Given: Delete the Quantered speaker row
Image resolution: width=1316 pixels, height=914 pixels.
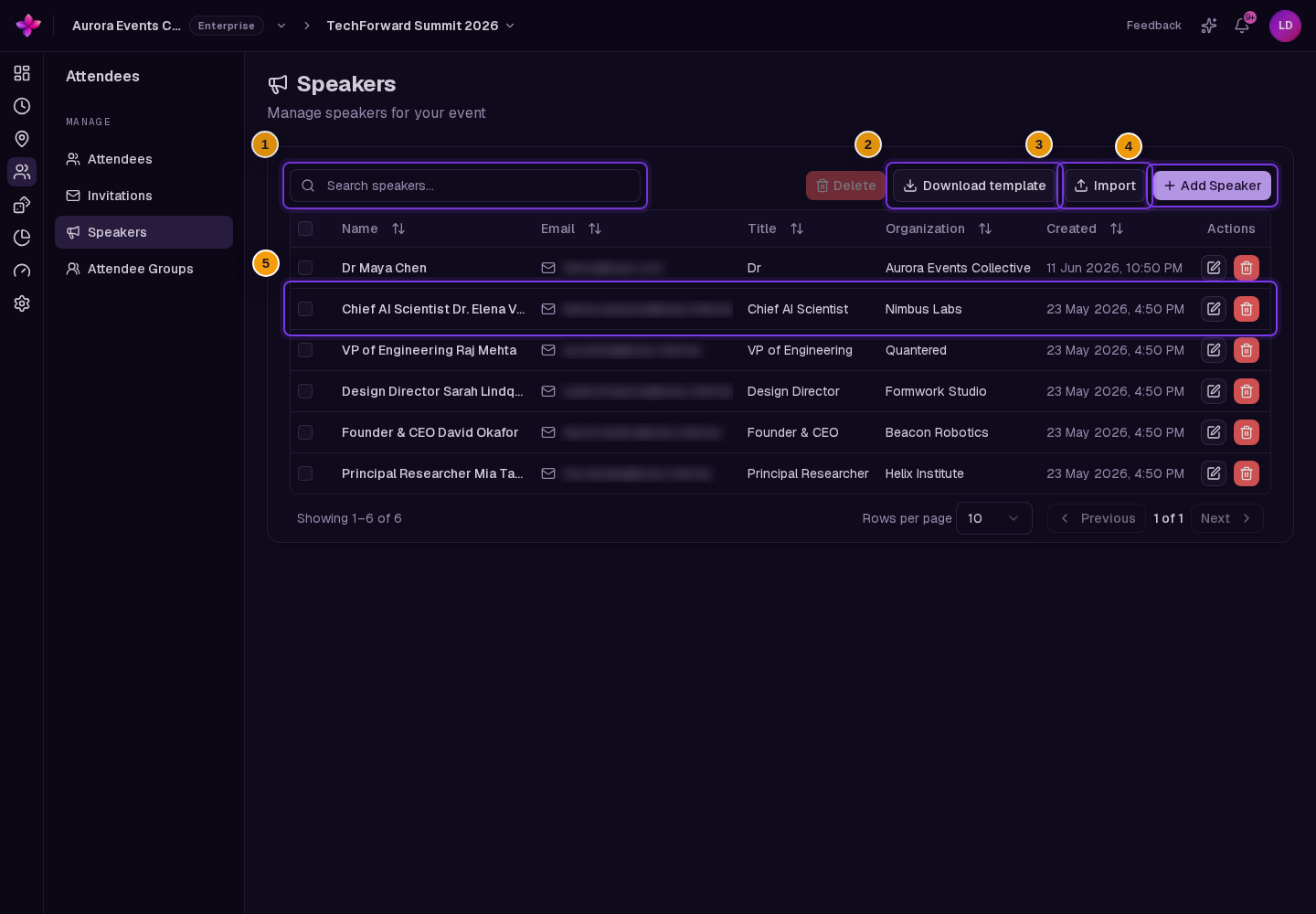Looking at the screenshot, I should coord(1247,350).
